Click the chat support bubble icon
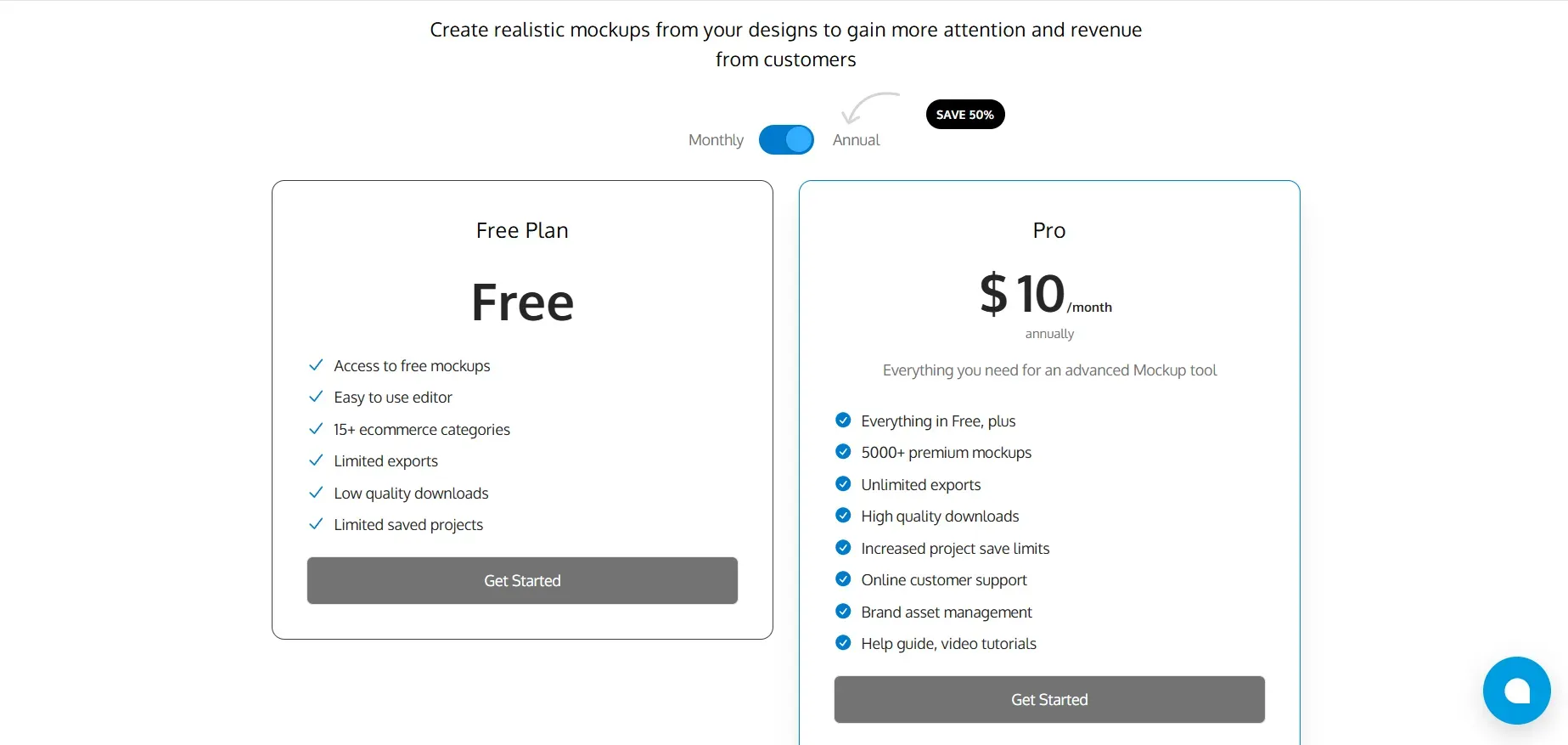Screen dimensions: 1568x745 click(x=1516, y=690)
